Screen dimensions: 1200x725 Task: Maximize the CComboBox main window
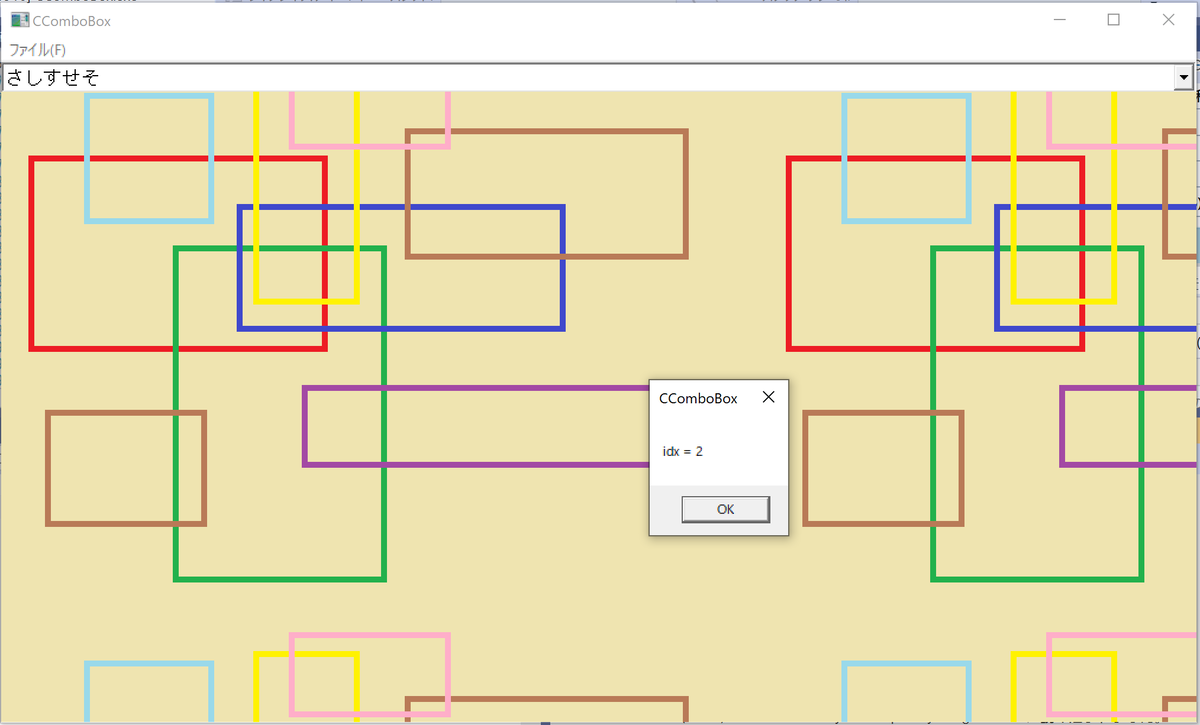pyautogui.click(x=1113, y=19)
